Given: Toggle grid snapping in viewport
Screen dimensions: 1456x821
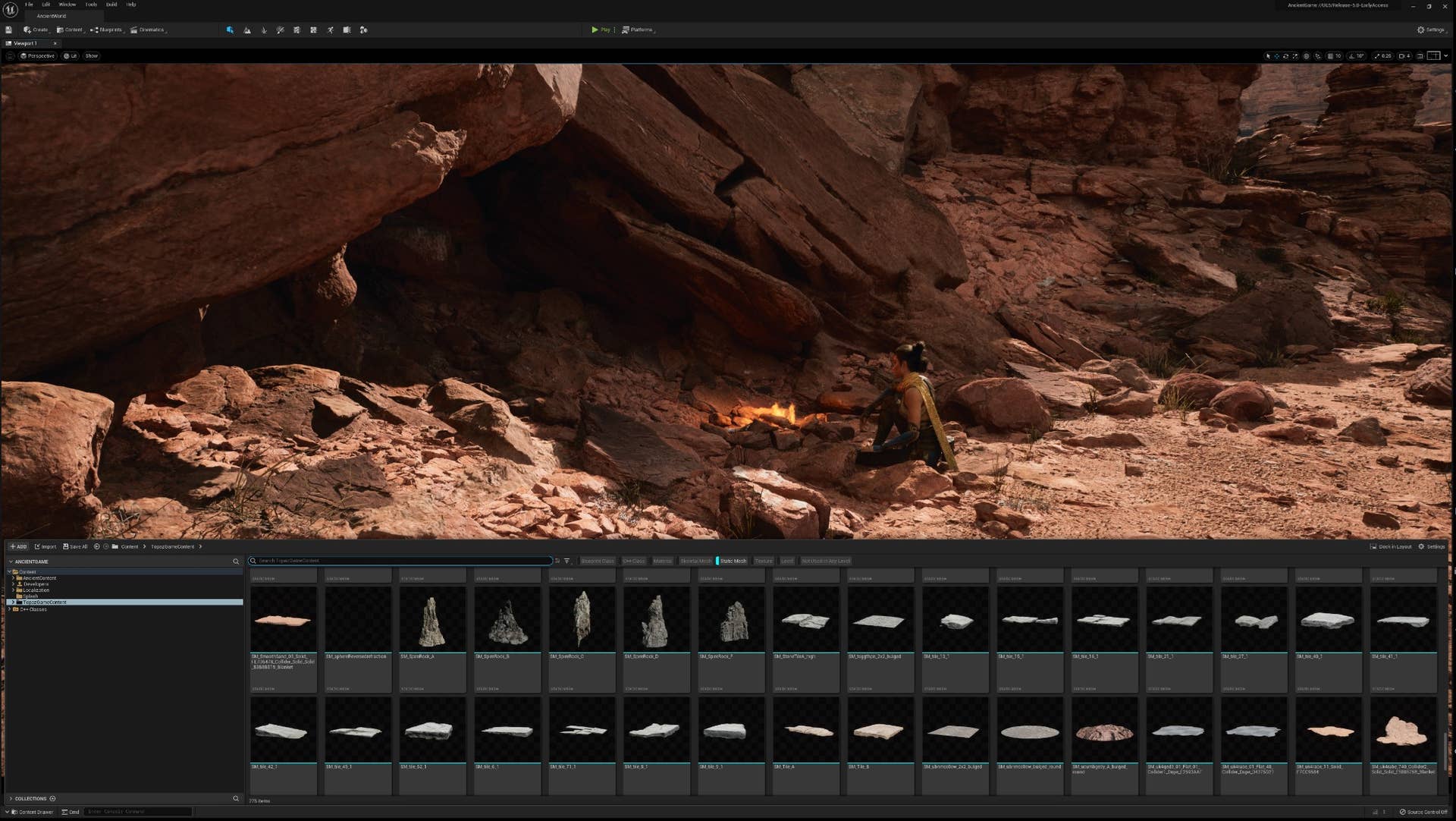Looking at the screenshot, I should point(1330,55).
